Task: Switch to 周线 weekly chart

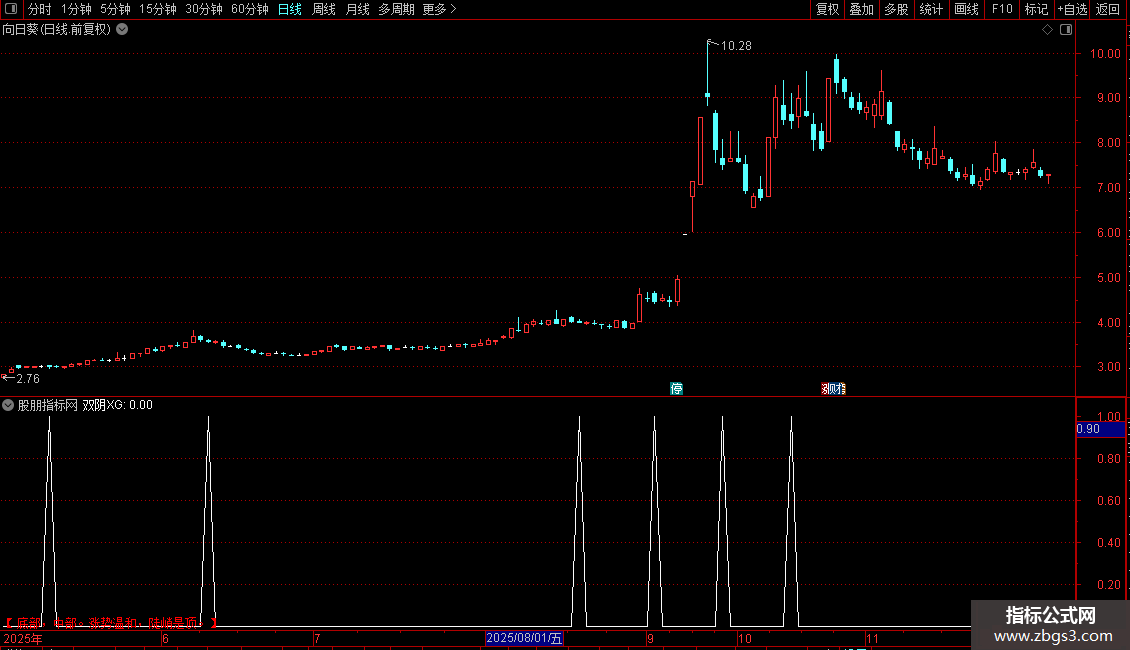Action: pos(324,9)
